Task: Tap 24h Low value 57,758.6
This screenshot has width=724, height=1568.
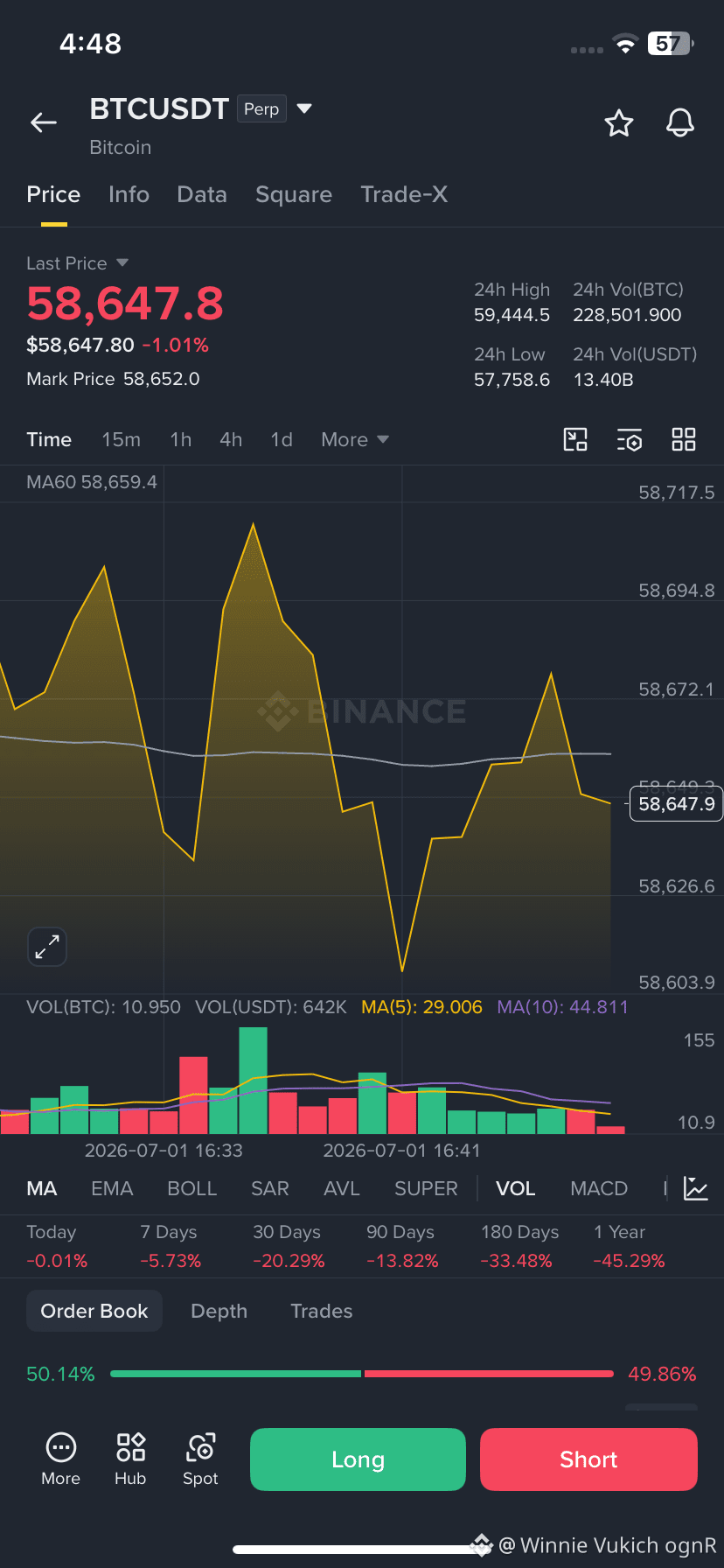Action: pos(512,380)
